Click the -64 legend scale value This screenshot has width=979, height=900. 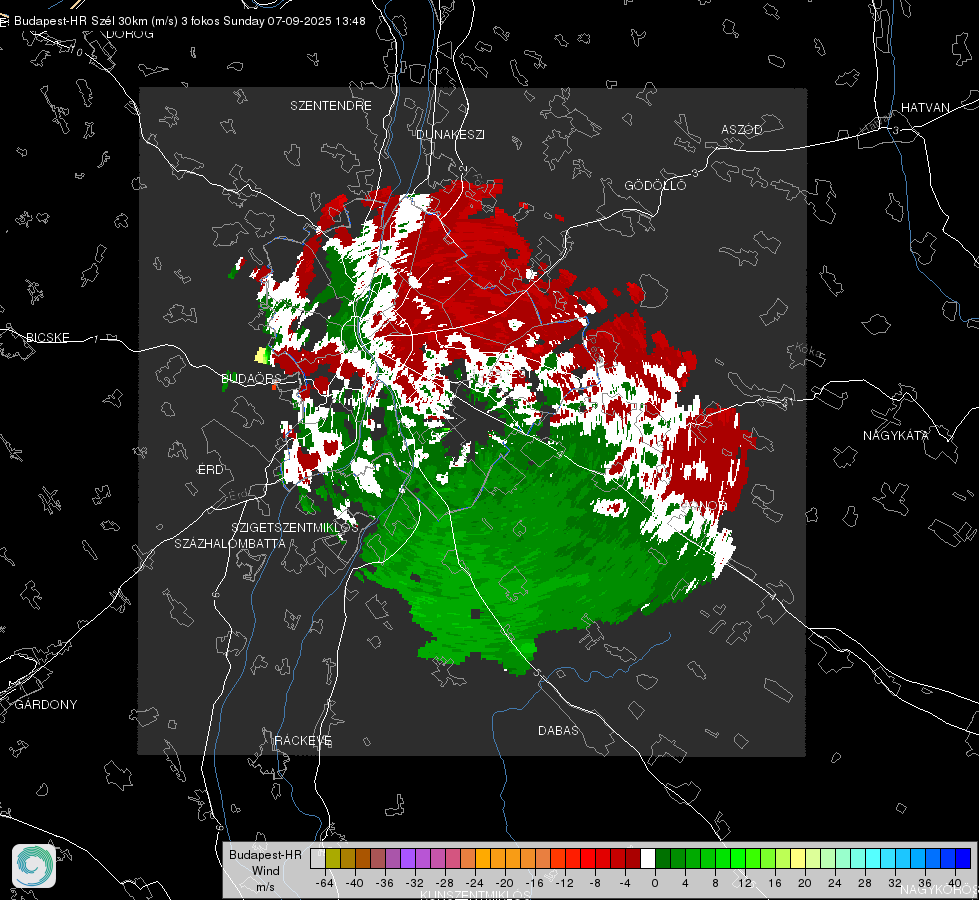pos(325,883)
